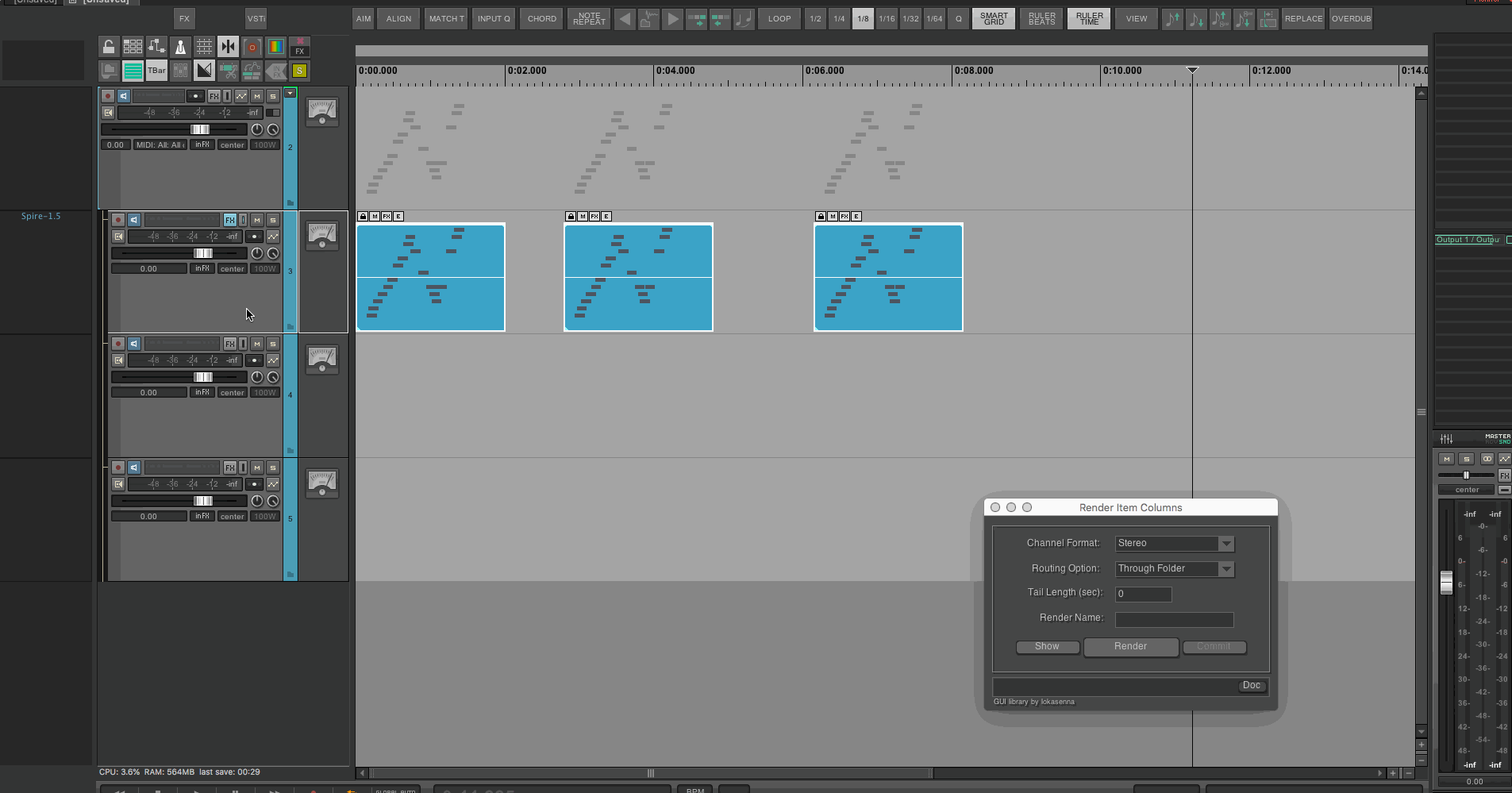Click the IN FX arrow toolbar icon
The image size is (1512, 793).
point(275,71)
